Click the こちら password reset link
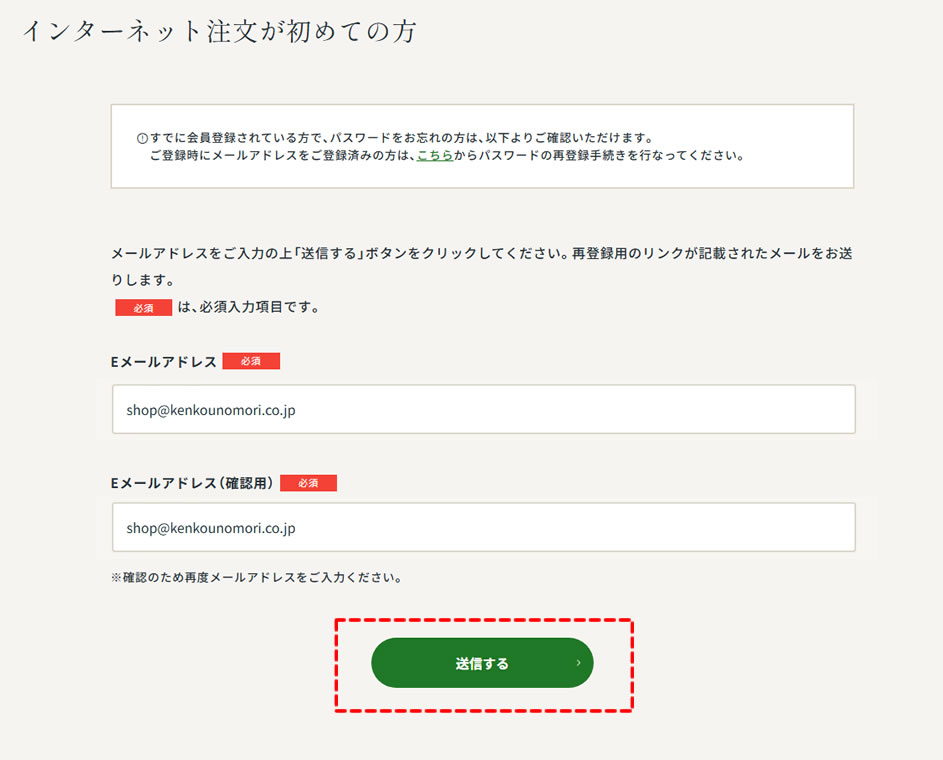The height and width of the screenshot is (760, 943). pyautogui.click(x=435, y=155)
